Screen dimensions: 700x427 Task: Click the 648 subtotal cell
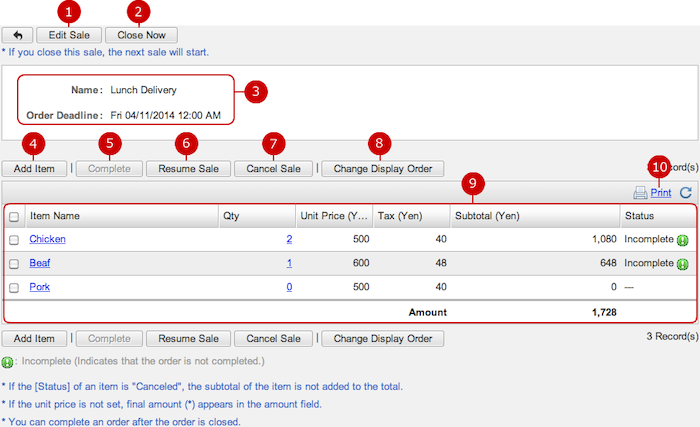click(x=608, y=263)
